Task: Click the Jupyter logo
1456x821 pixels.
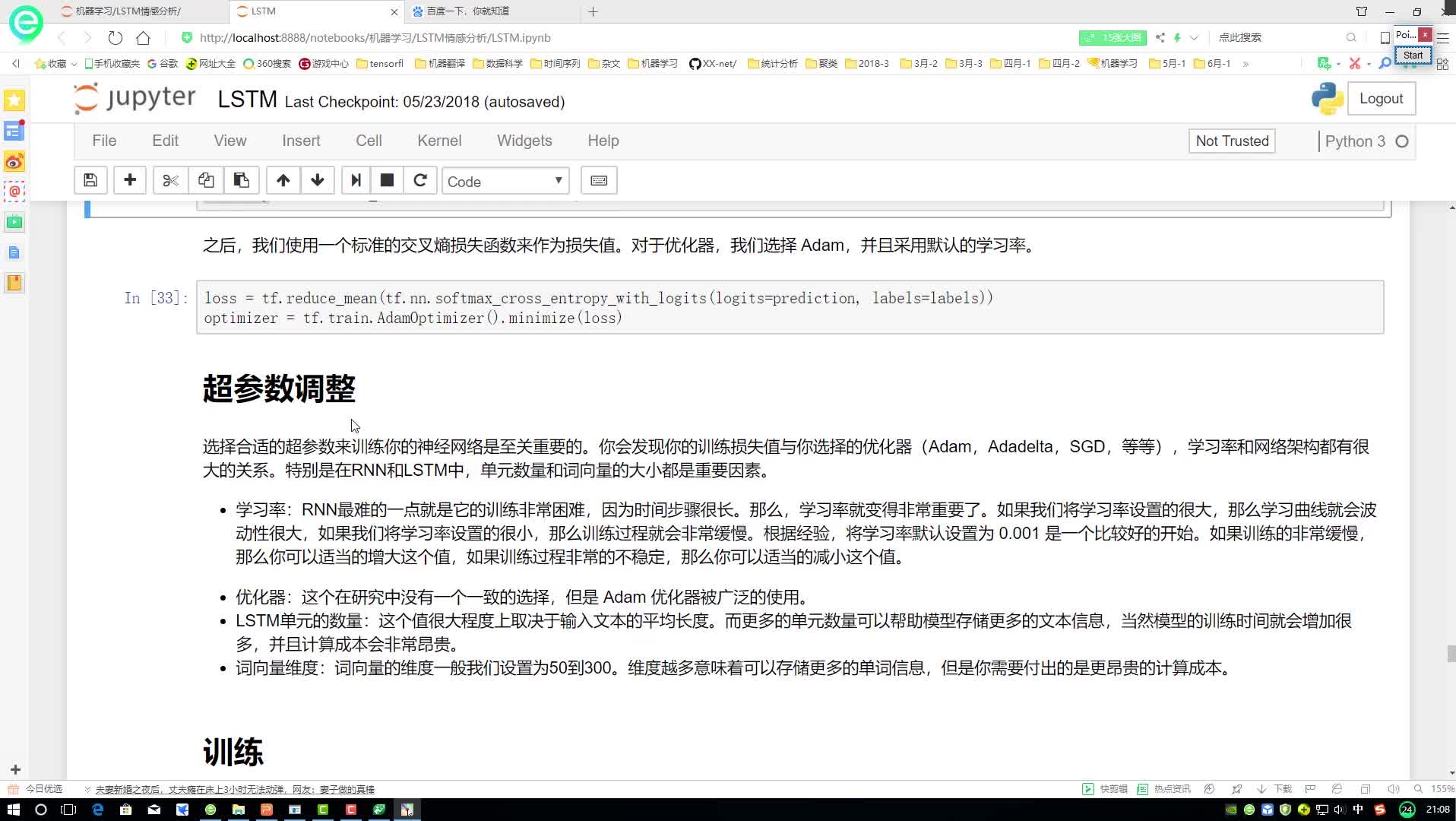Action: tap(135, 99)
